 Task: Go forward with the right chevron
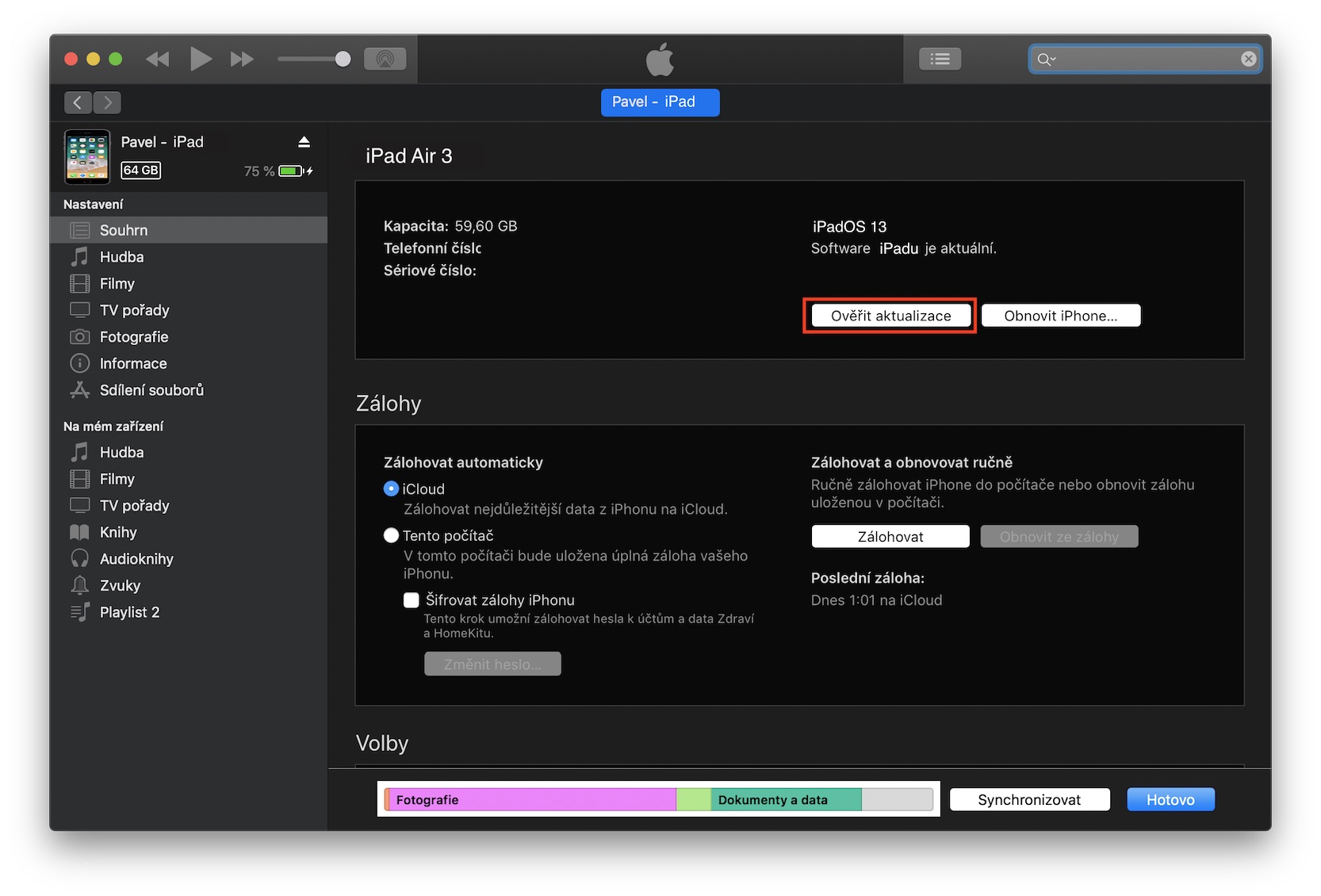point(108,102)
